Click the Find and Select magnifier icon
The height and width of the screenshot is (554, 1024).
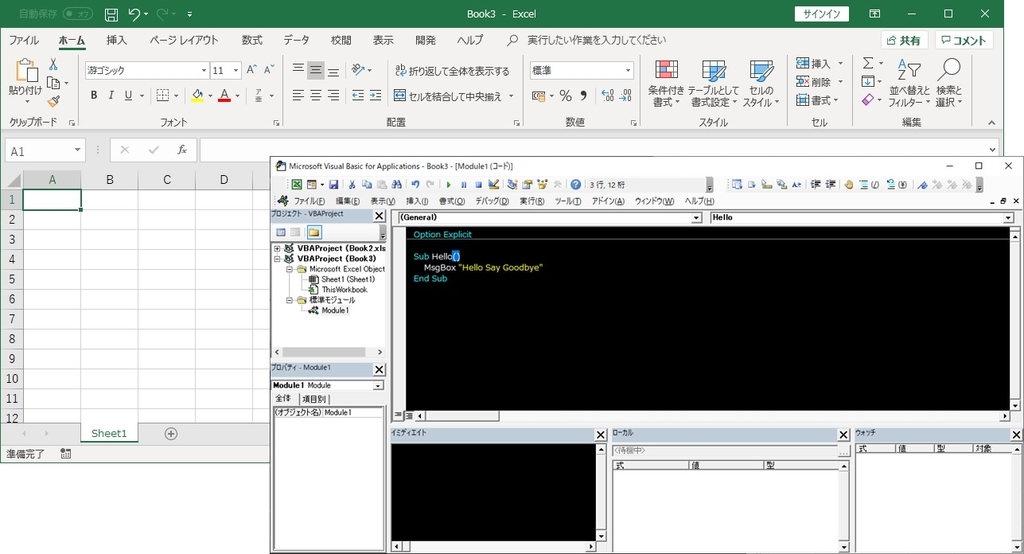949,83
